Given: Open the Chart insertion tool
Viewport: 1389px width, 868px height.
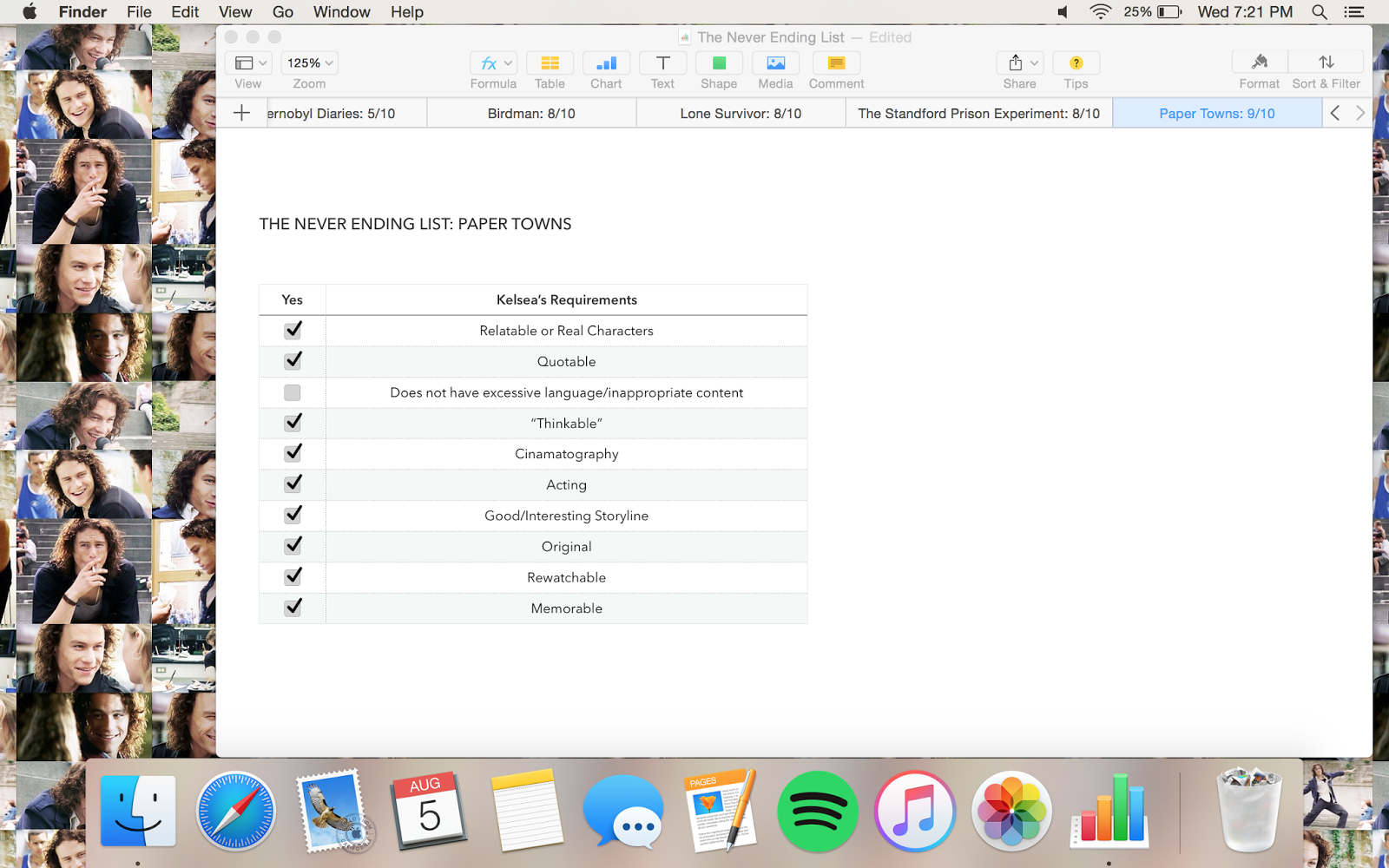Looking at the screenshot, I should [605, 62].
